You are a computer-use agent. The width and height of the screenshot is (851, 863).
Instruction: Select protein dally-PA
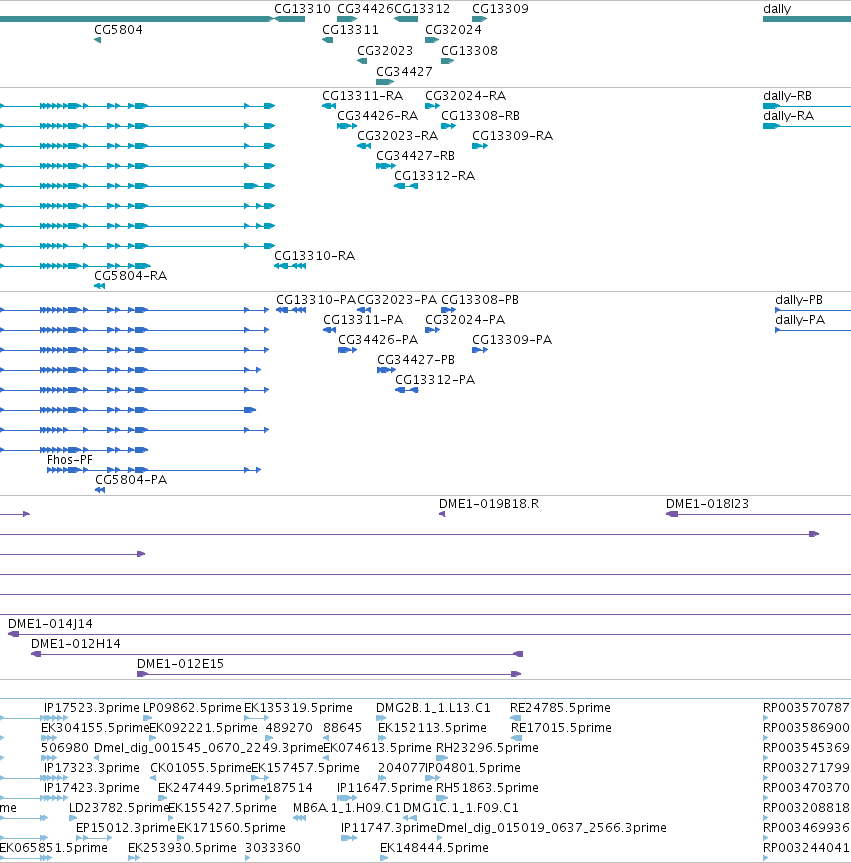coord(800,320)
